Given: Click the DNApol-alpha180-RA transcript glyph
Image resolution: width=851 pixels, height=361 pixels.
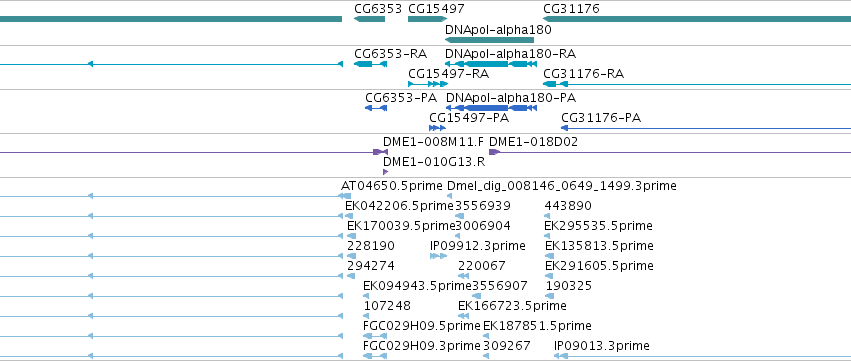Looking at the screenshot, I should tap(491, 64).
